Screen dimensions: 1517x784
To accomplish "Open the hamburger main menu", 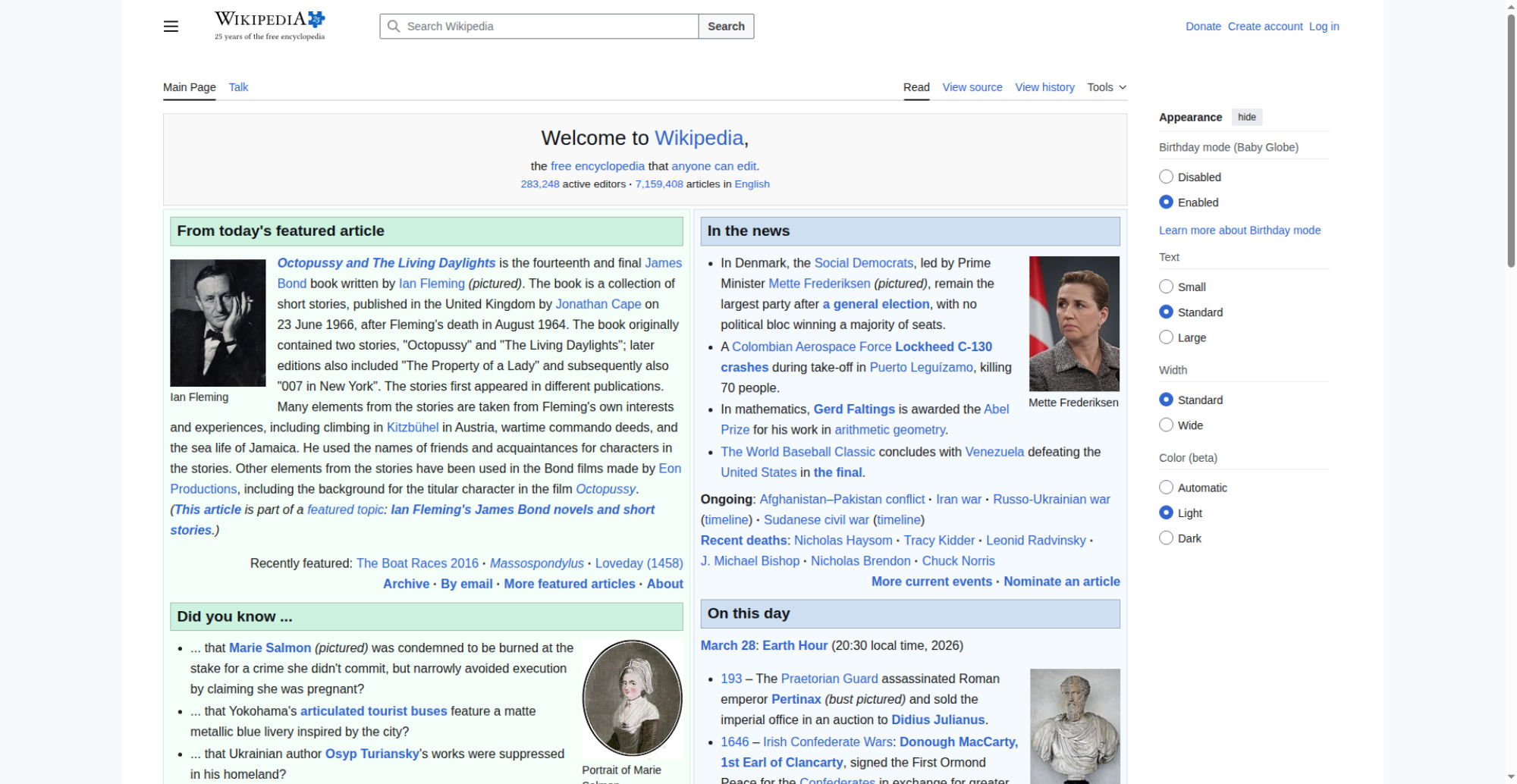I will [171, 27].
